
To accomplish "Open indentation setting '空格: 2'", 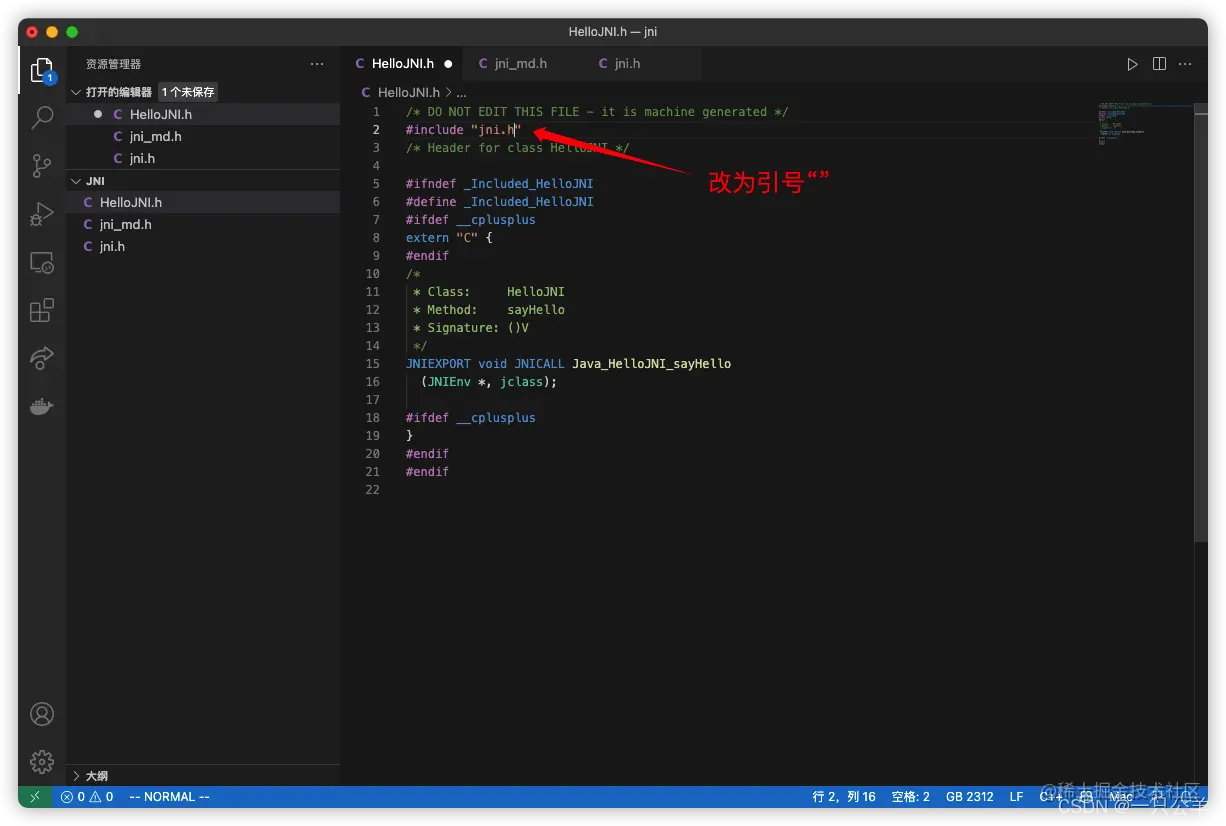I will [910, 797].
